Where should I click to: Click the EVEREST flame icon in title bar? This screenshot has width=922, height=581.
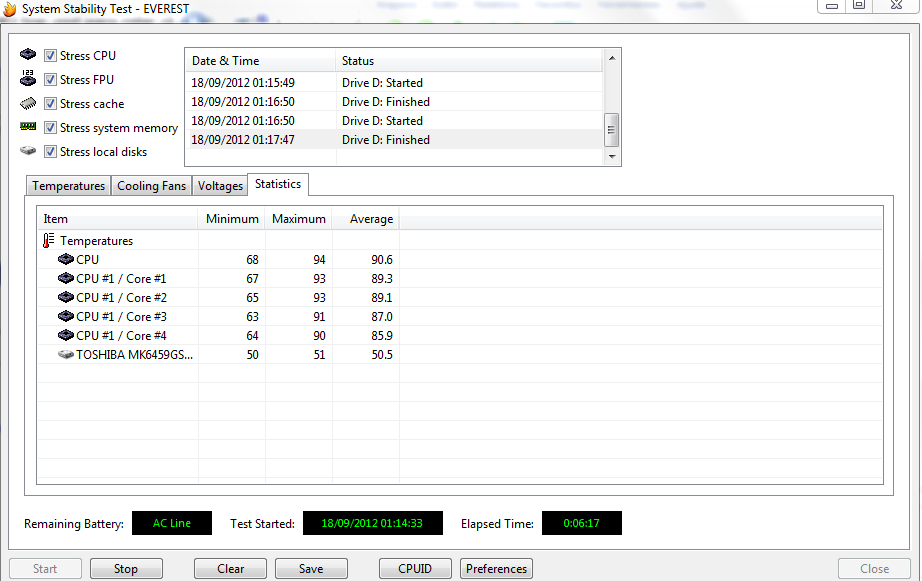(x=9, y=9)
